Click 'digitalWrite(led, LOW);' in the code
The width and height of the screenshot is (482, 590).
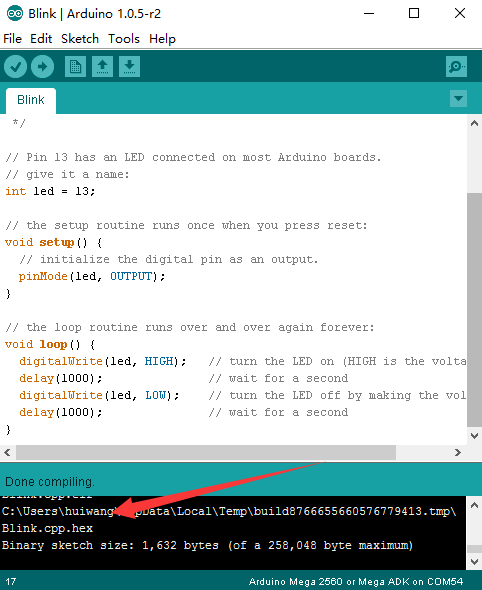[99, 395]
